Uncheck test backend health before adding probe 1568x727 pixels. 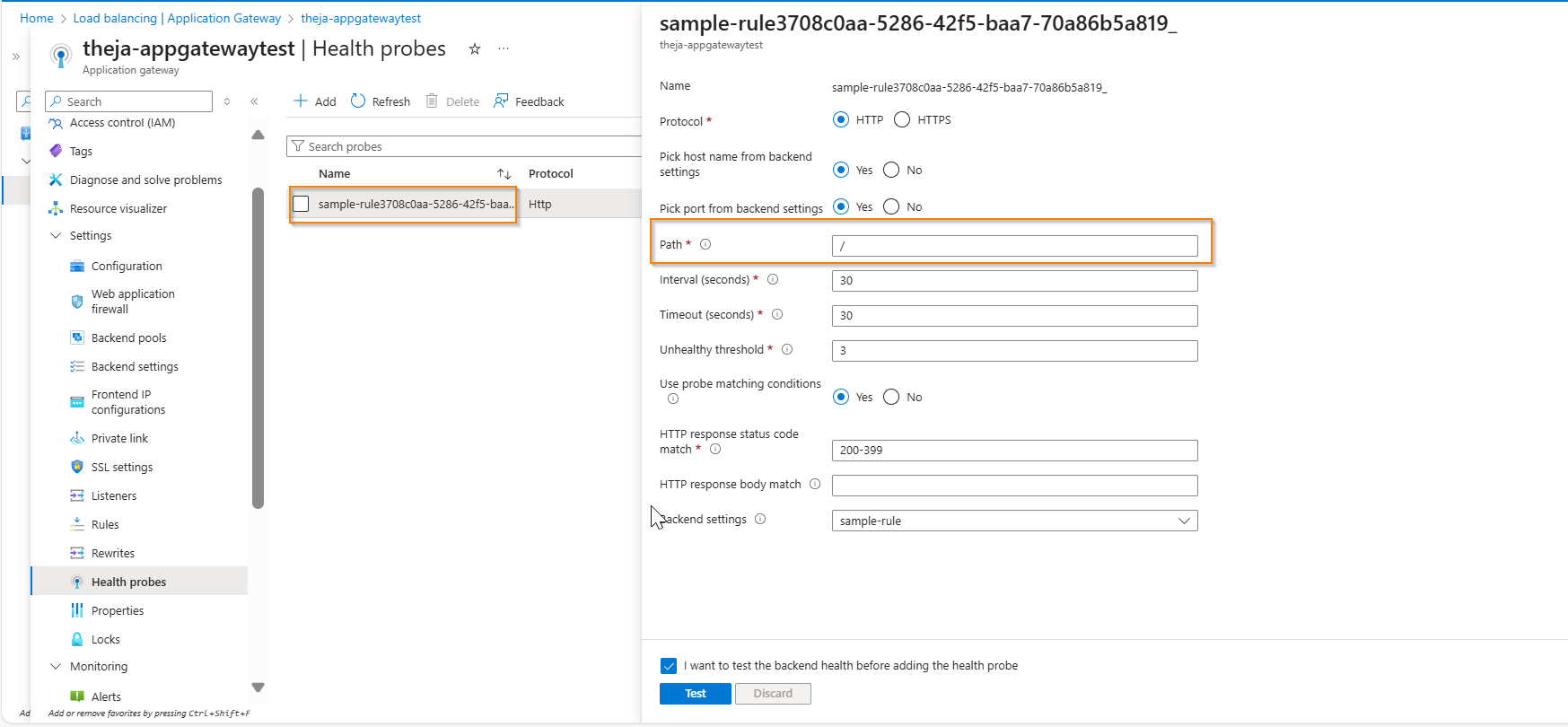669,666
